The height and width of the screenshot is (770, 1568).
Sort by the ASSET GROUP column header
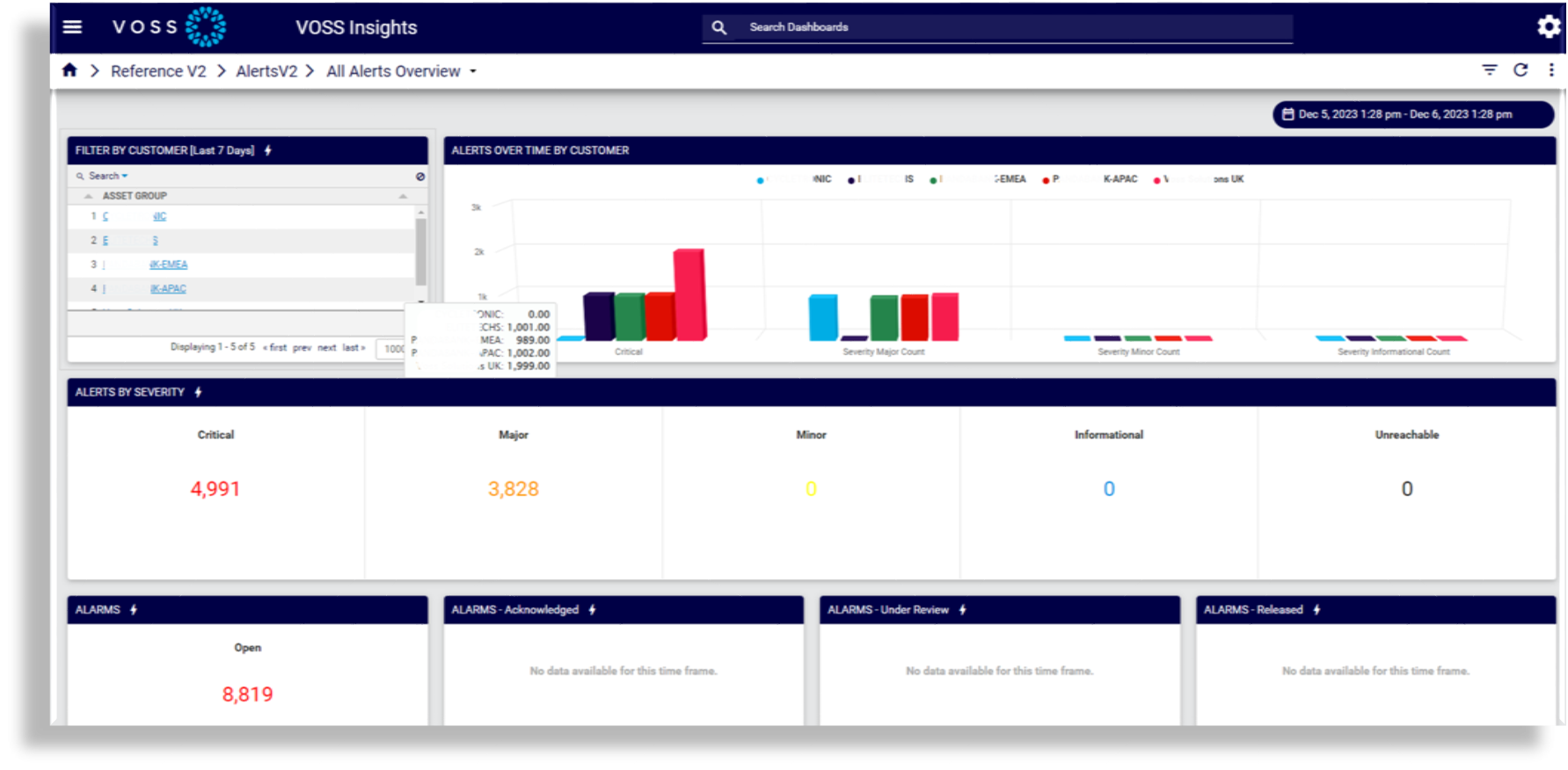point(135,196)
